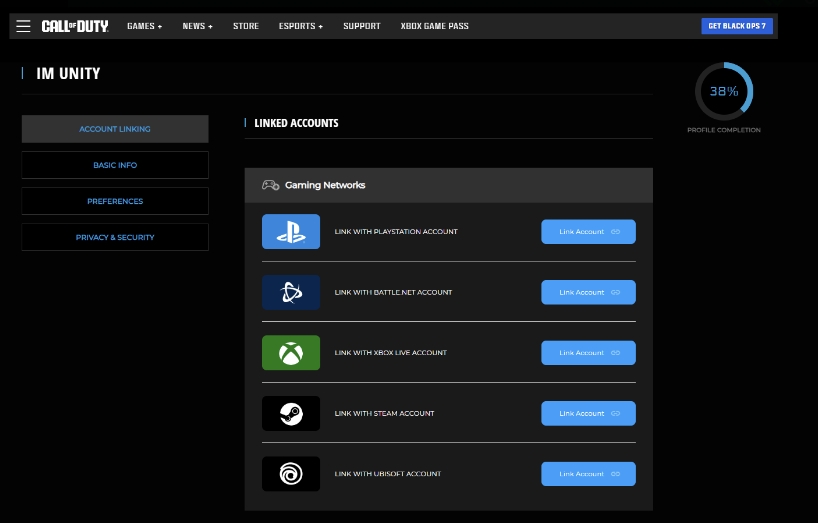Open the hamburger menu icon
Viewport: 818px width, 523px height.
coord(23,26)
